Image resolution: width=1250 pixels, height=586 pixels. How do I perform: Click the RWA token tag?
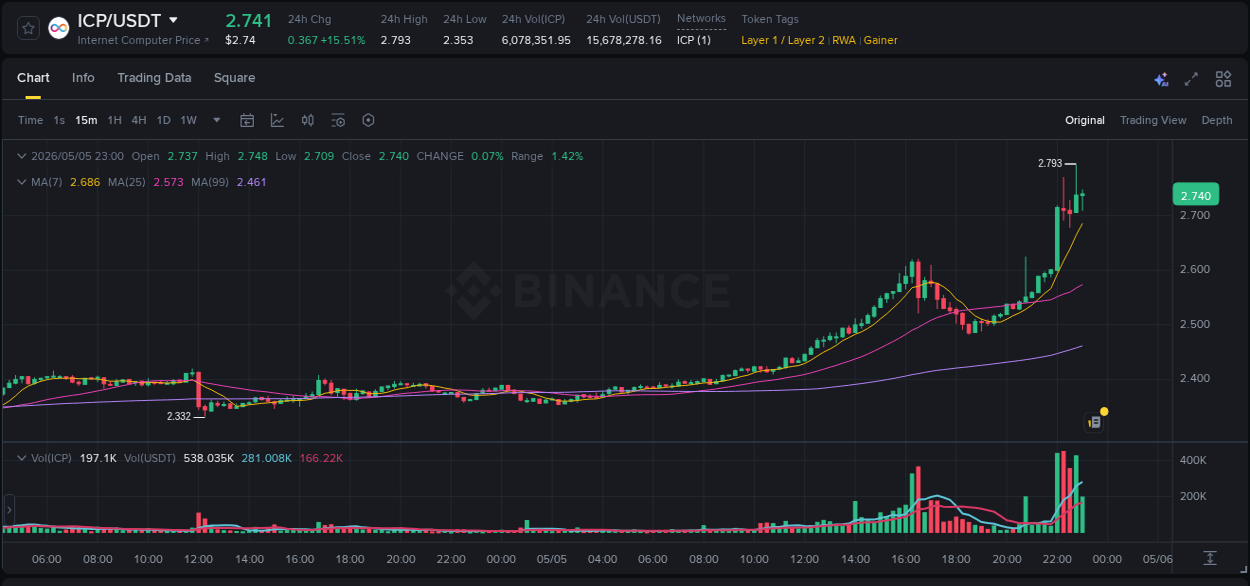pos(844,40)
